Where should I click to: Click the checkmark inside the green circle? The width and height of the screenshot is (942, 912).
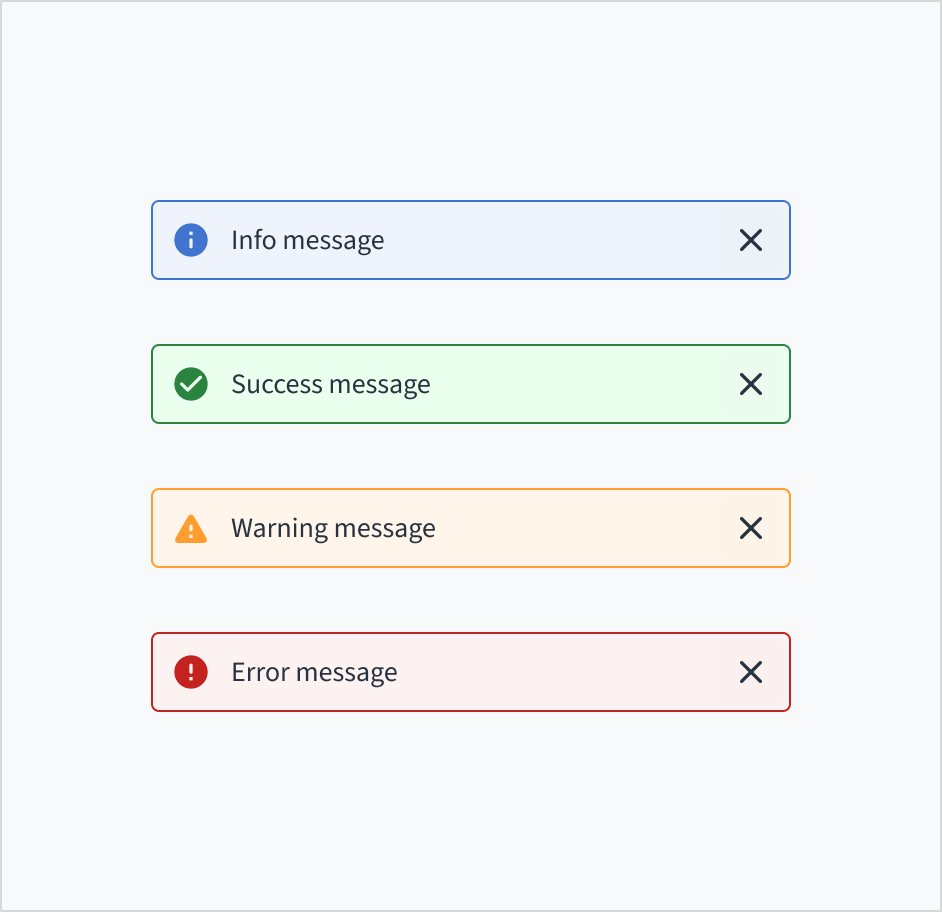point(191,384)
